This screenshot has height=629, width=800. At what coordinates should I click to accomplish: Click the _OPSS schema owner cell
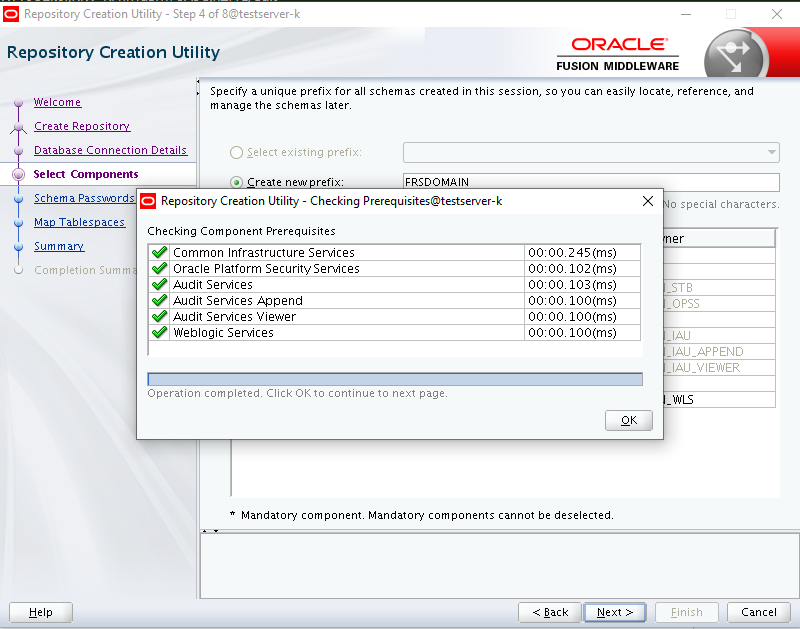(719, 304)
